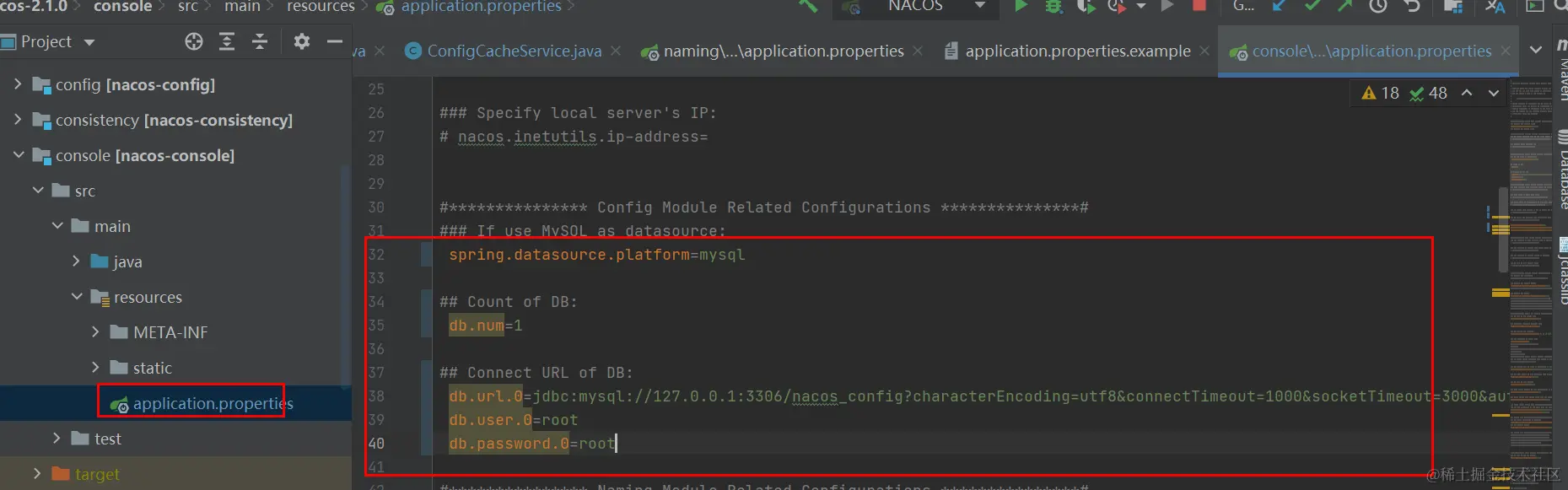The image size is (1568, 490).
Task: Click resources breadcrumb in navigation bar
Action: (x=321, y=7)
